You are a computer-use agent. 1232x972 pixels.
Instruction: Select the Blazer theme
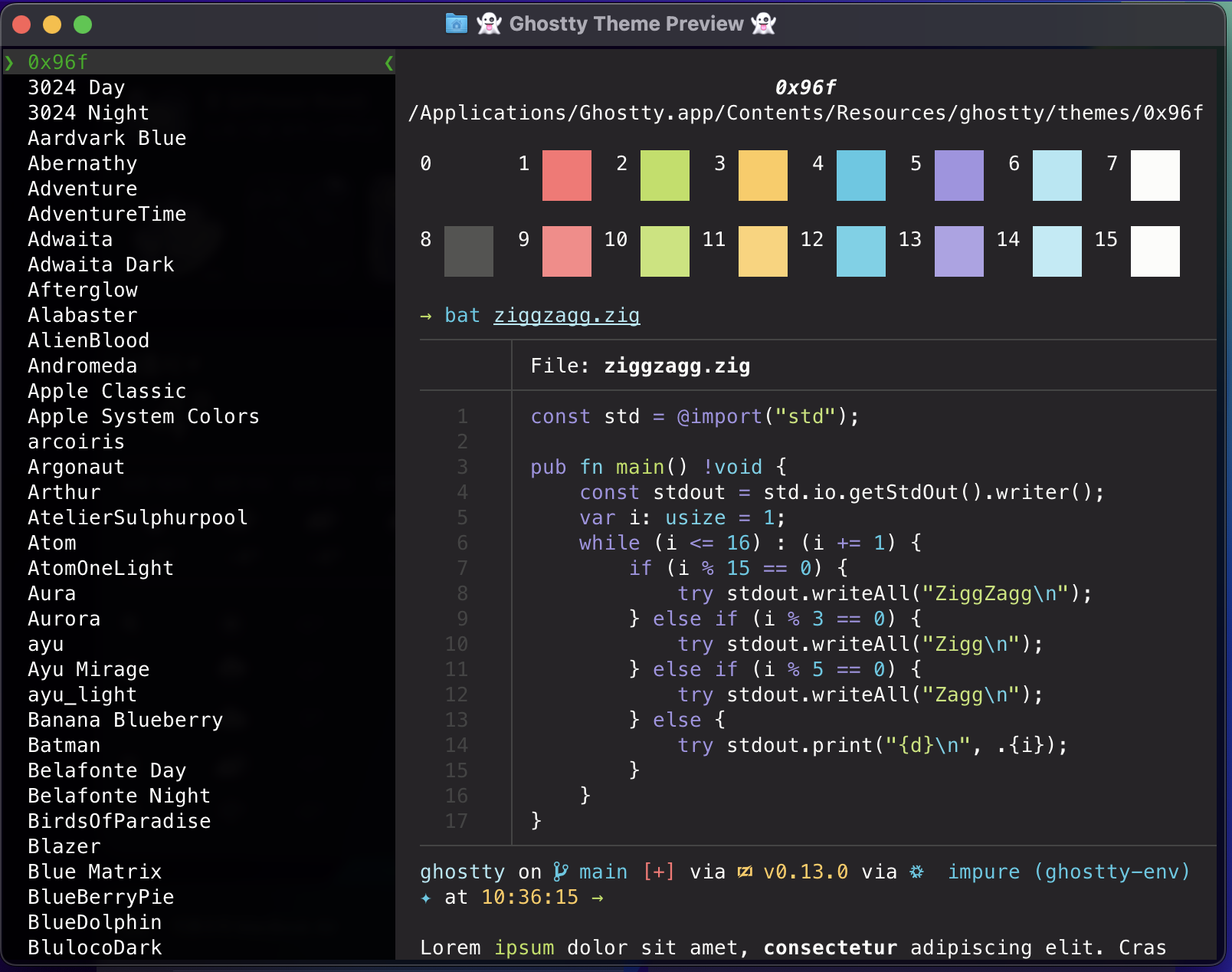[x=64, y=846]
